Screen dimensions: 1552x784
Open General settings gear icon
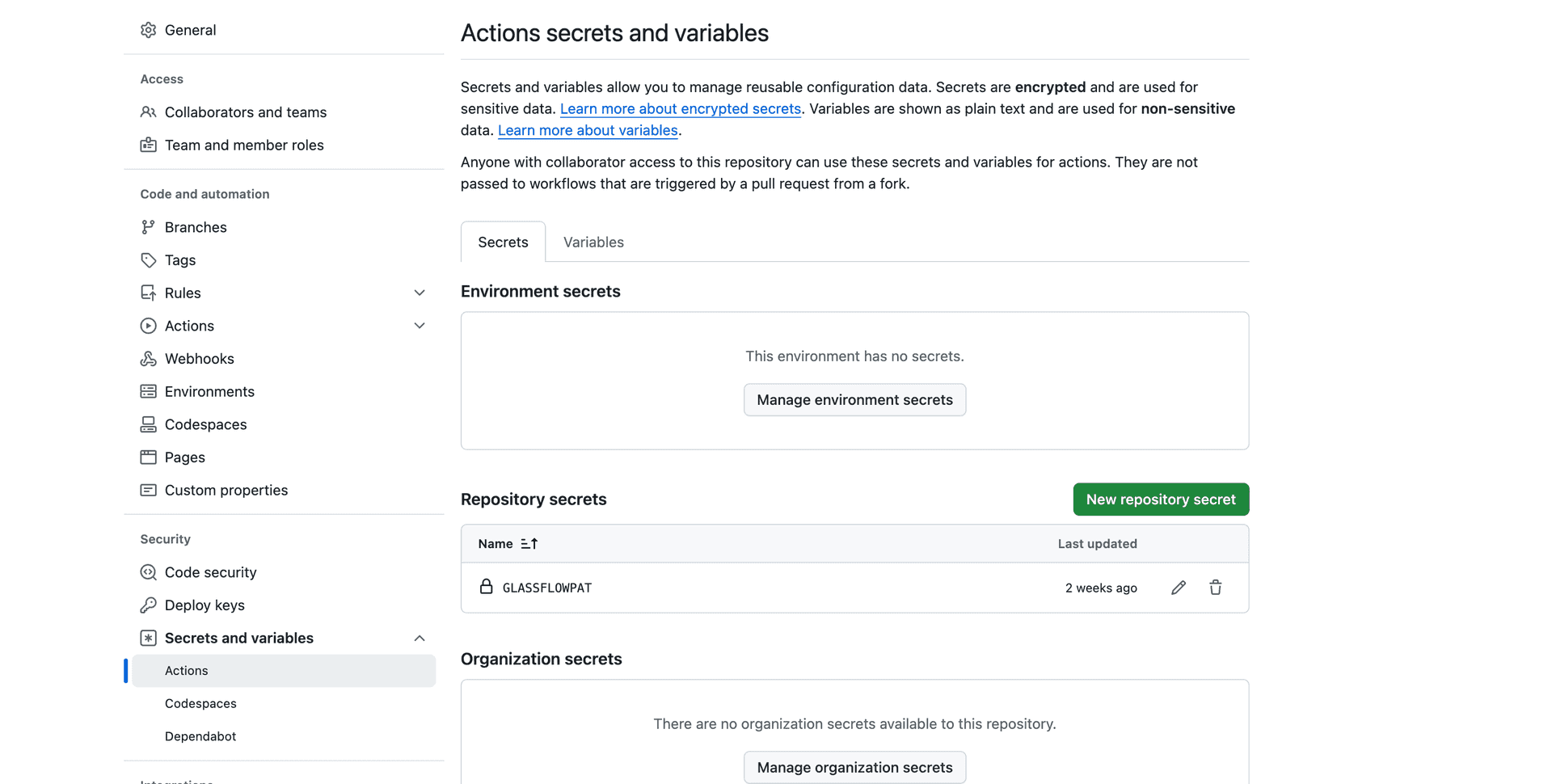(x=148, y=30)
